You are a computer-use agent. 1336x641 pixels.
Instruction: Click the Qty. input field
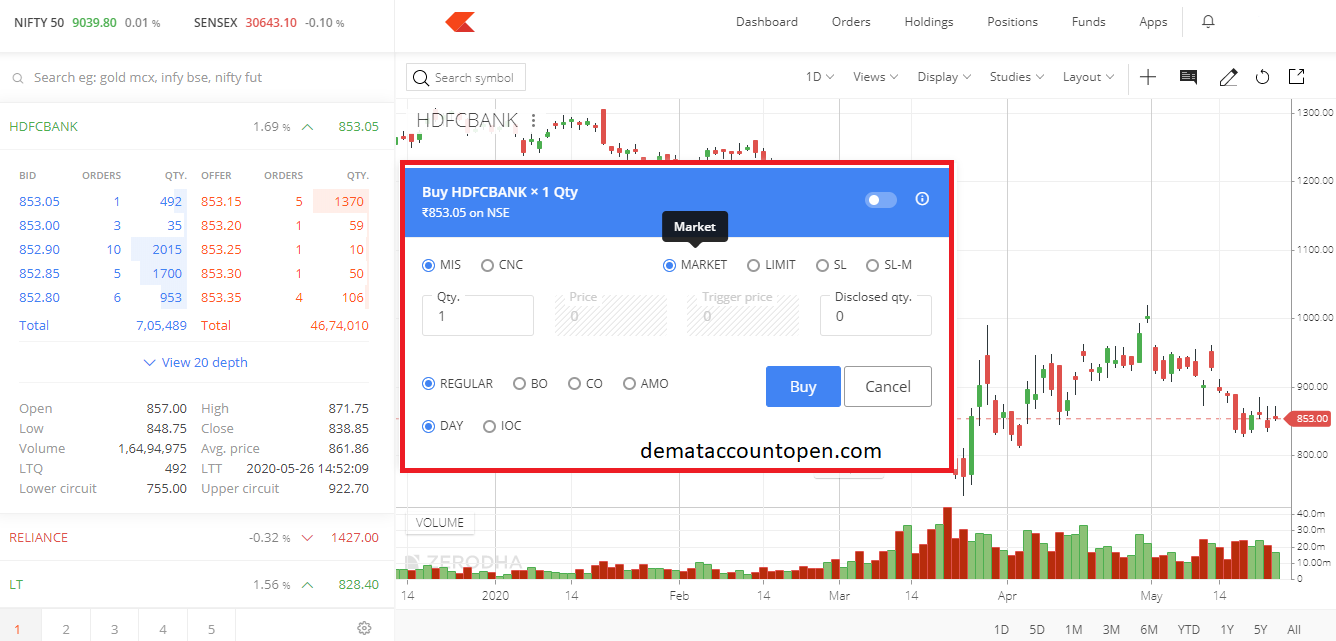[477, 315]
